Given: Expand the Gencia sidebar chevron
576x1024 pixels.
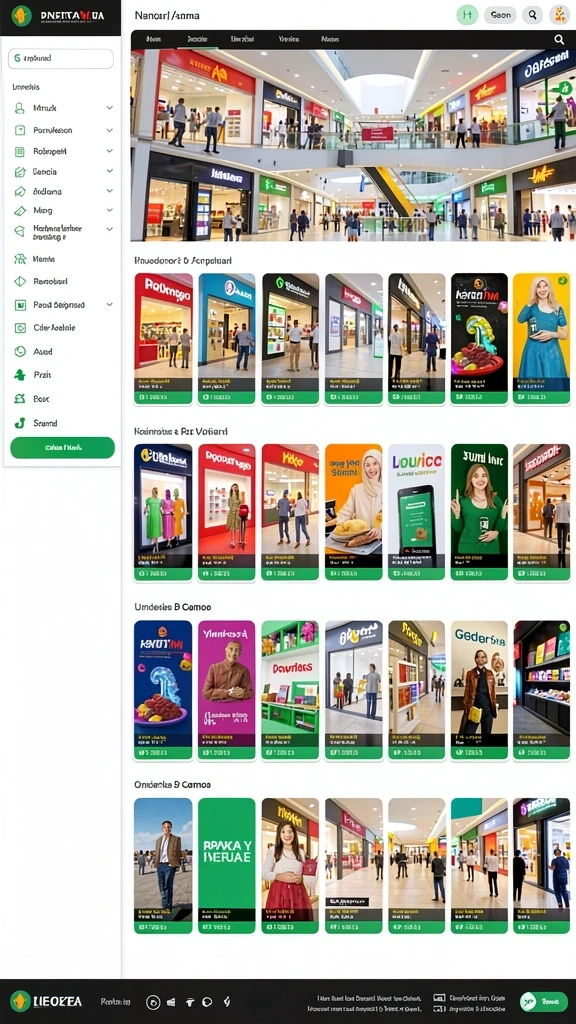Looking at the screenshot, I should click(x=110, y=172).
